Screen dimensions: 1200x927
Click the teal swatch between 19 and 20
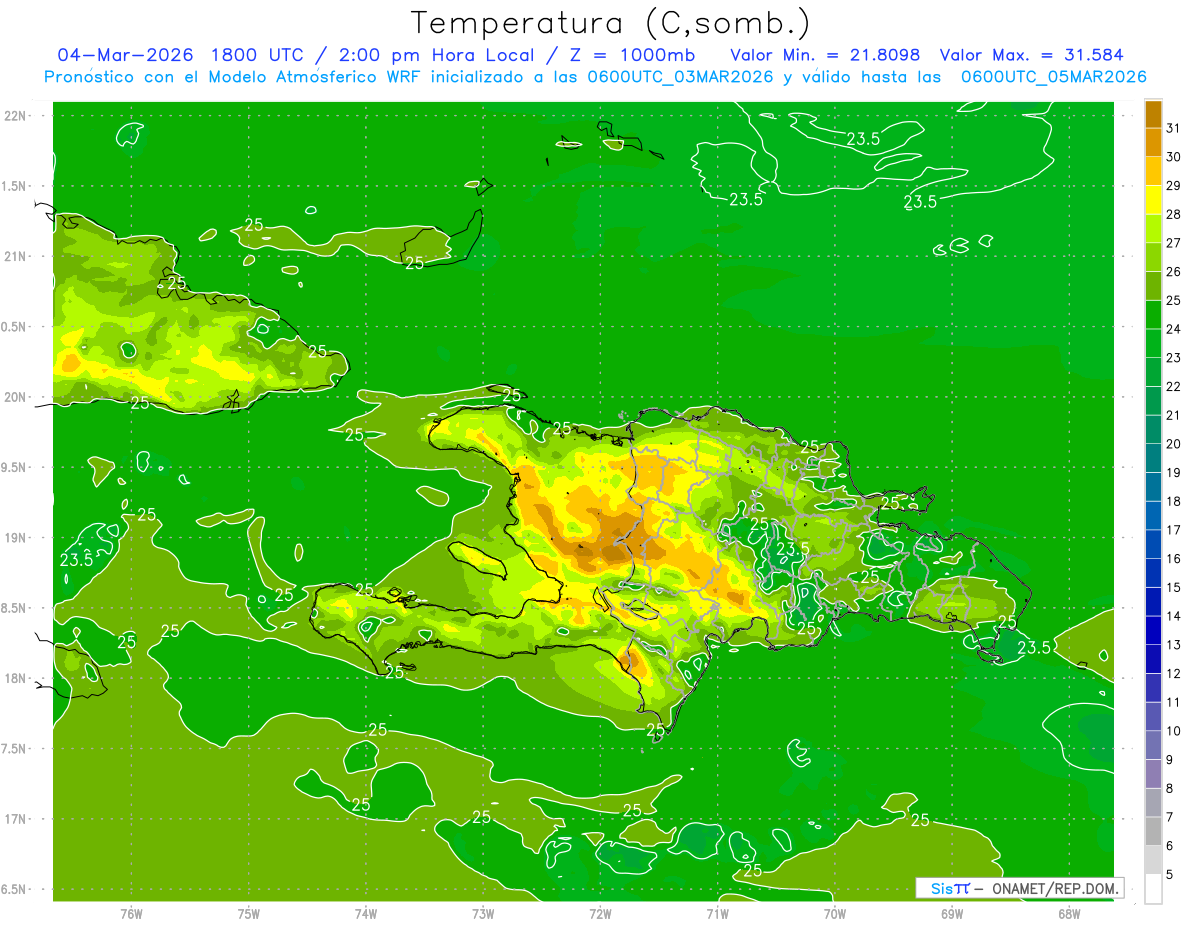[1153, 458]
